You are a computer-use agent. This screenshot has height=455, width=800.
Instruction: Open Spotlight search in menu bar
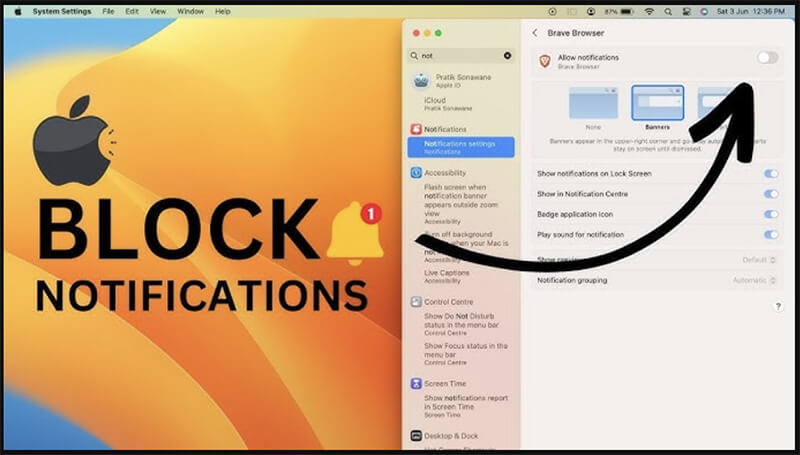coord(668,11)
